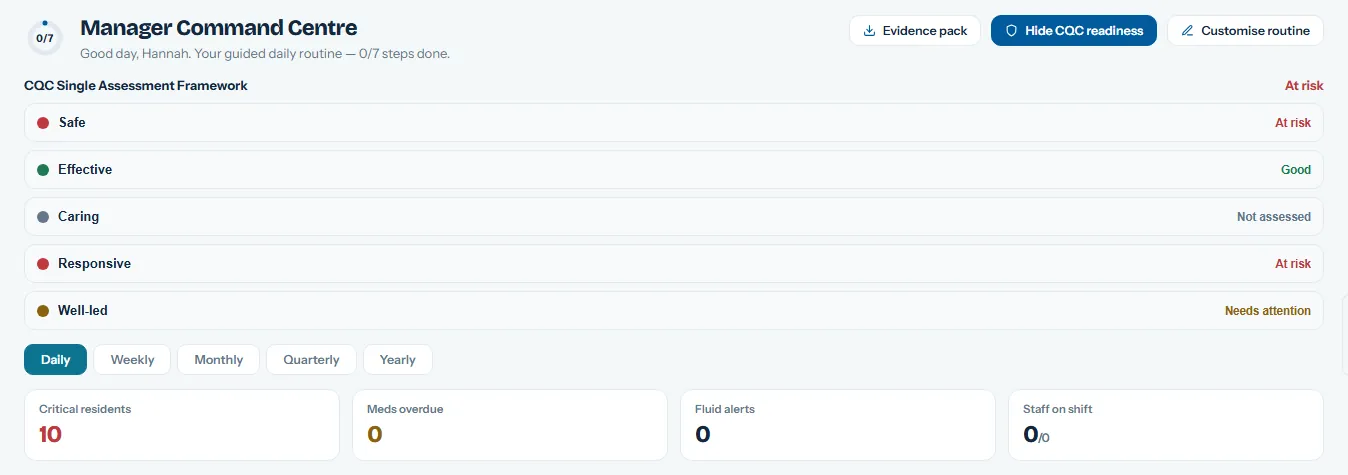1348x475 pixels.
Task: Switch to the Monthly tab
Action: click(218, 360)
